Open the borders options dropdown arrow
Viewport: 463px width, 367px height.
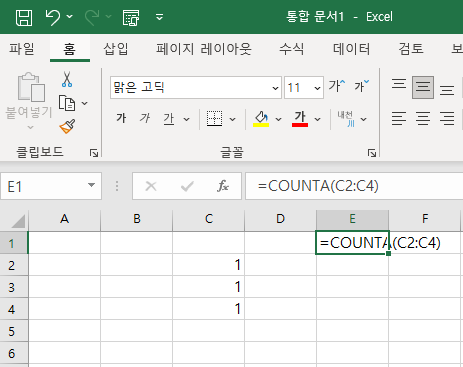pos(233,119)
